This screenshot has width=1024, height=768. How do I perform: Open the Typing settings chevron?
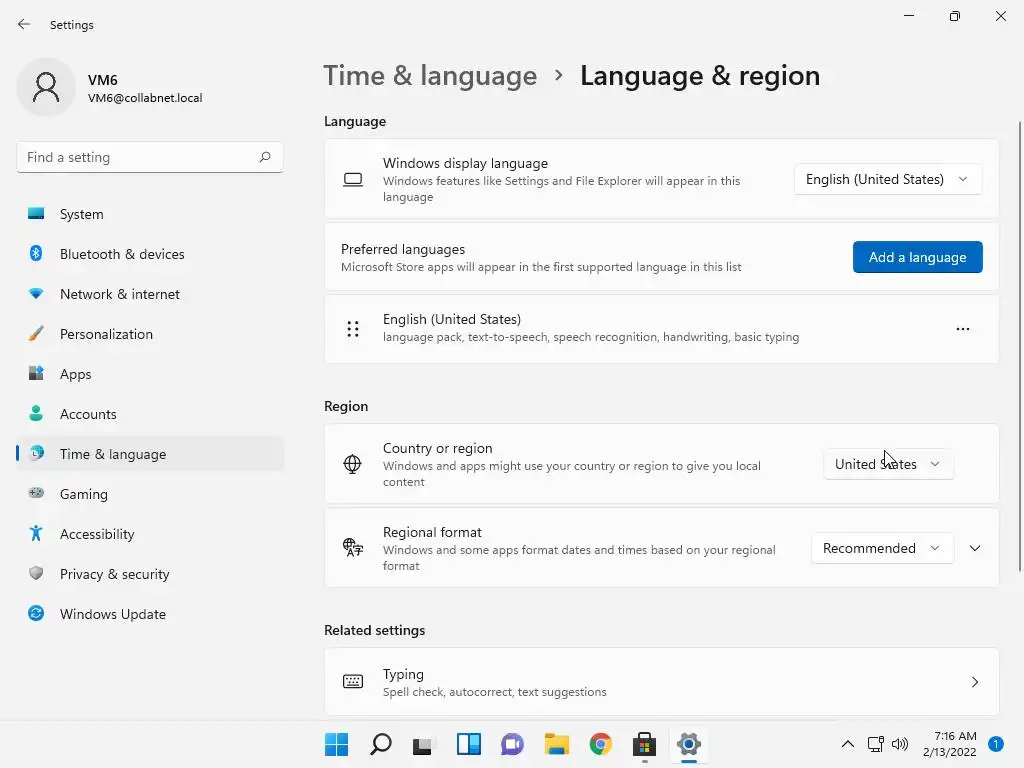(x=975, y=682)
